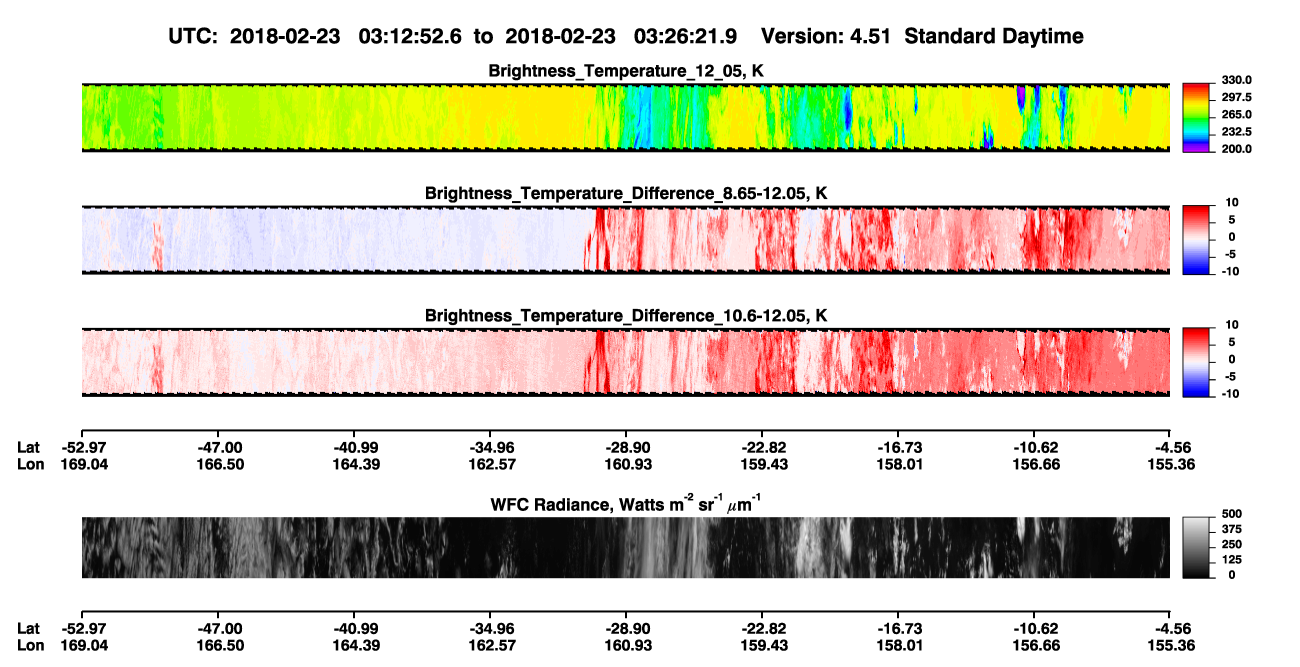Viewport: 1300px width, 667px height.
Task: Click latitude '-4.56' on the axis above WFC Radiance
Action: point(1171,448)
